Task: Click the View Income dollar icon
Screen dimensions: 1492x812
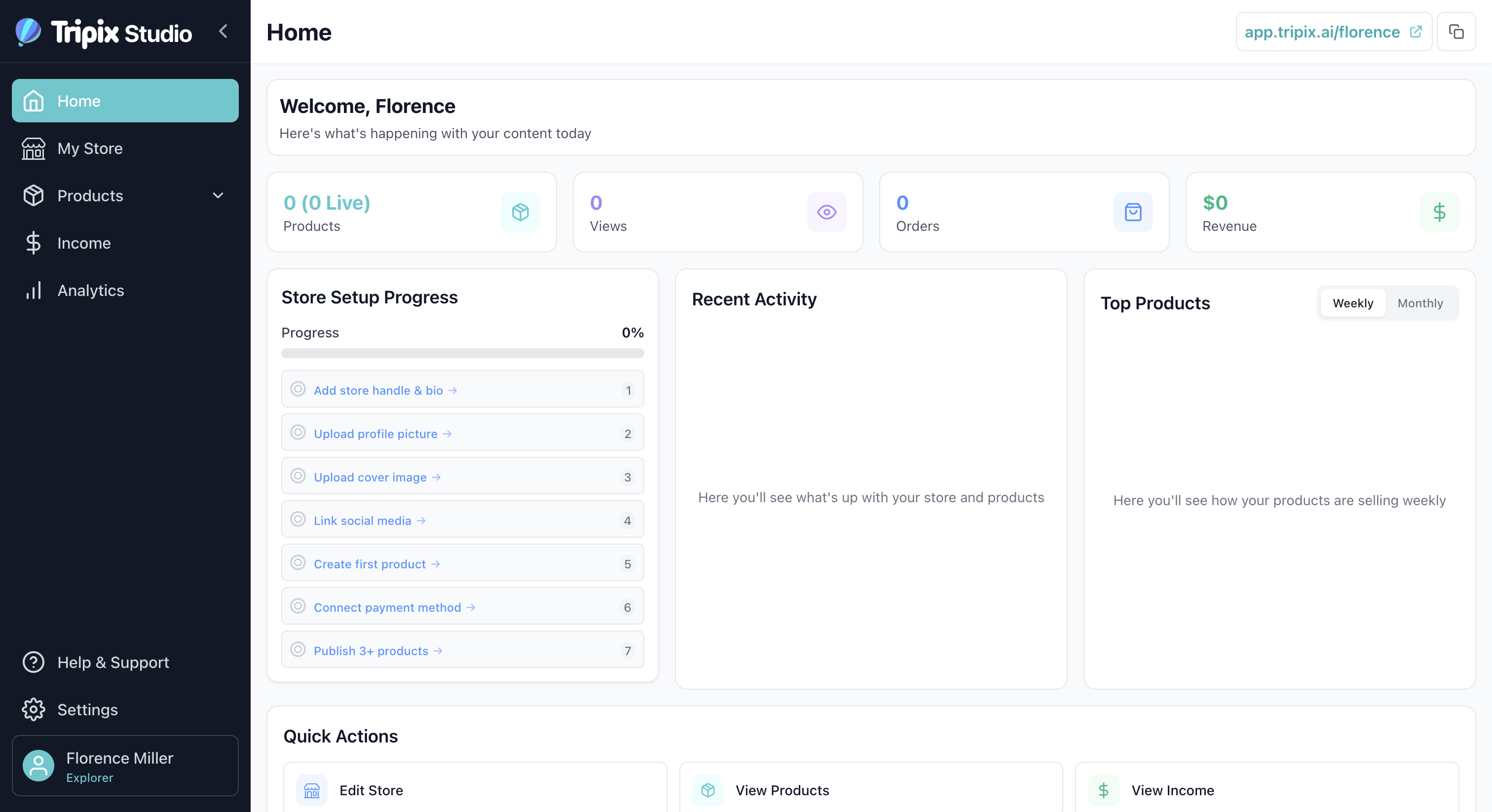Action: click(x=1103, y=790)
